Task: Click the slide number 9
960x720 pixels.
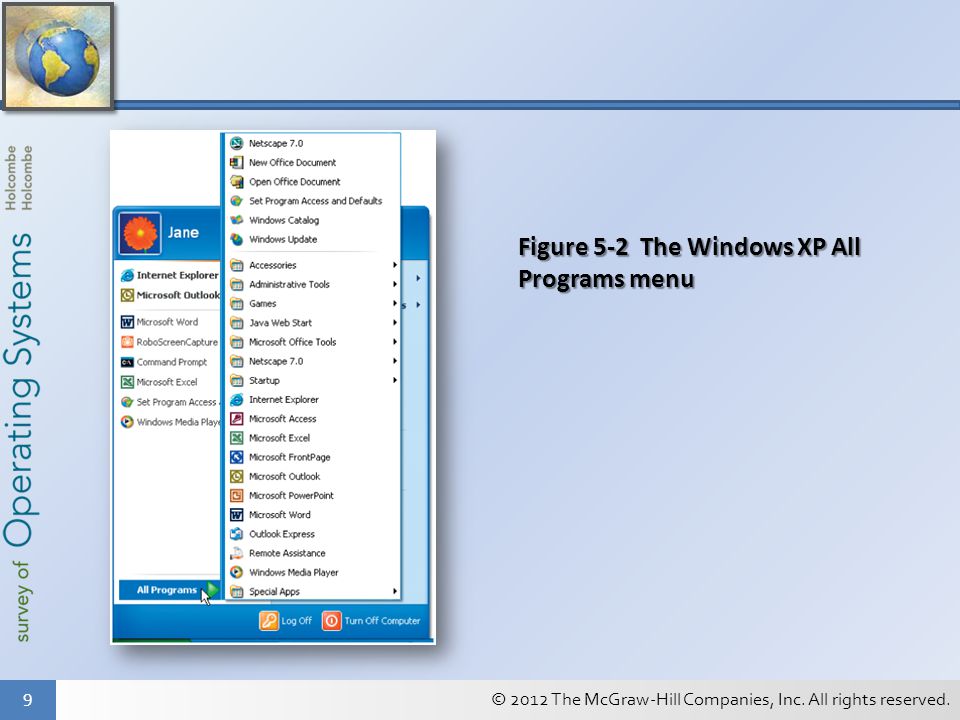Action: click(x=28, y=700)
